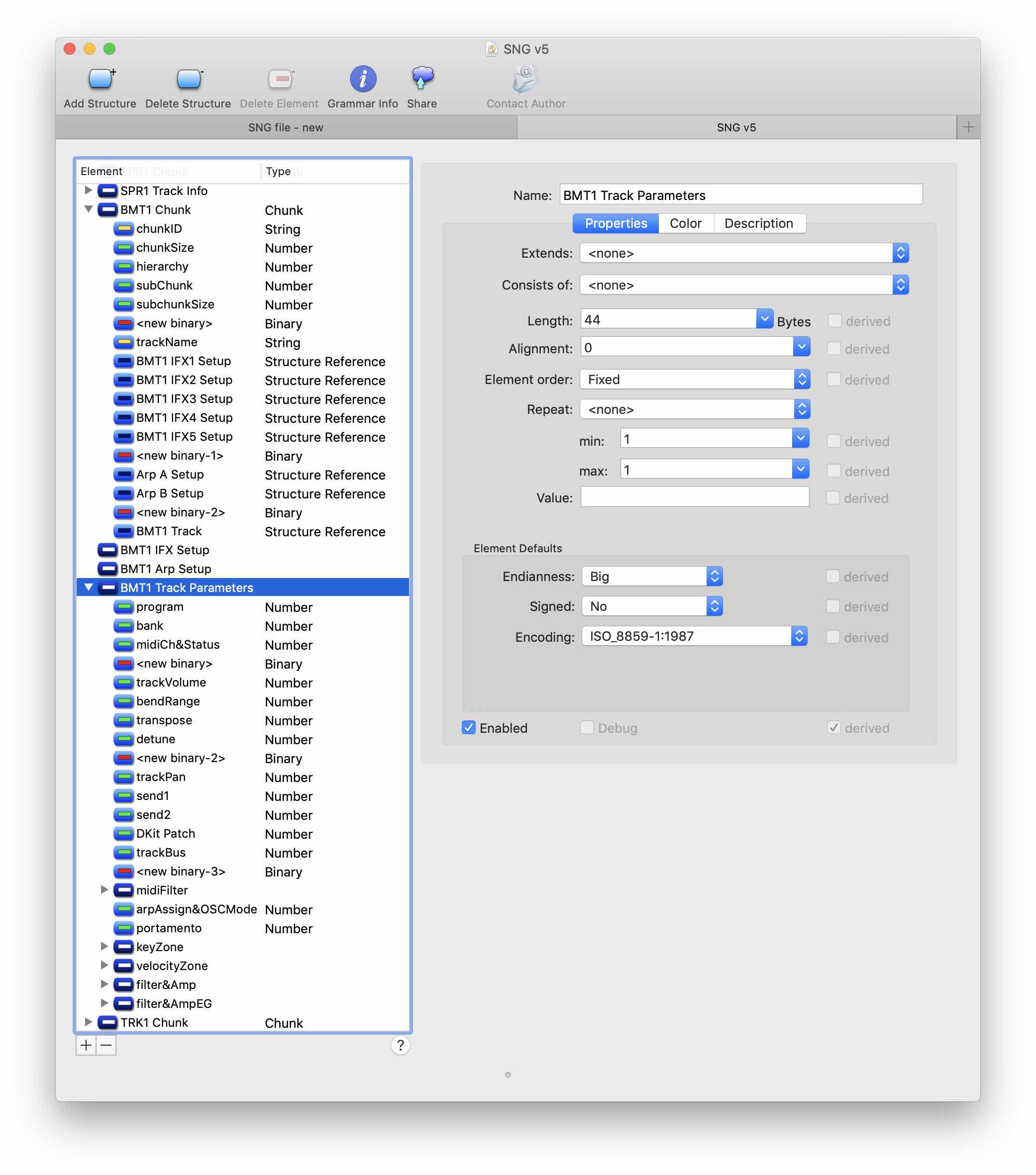Open the Encoding dropdown
1036x1175 pixels.
(x=694, y=636)
